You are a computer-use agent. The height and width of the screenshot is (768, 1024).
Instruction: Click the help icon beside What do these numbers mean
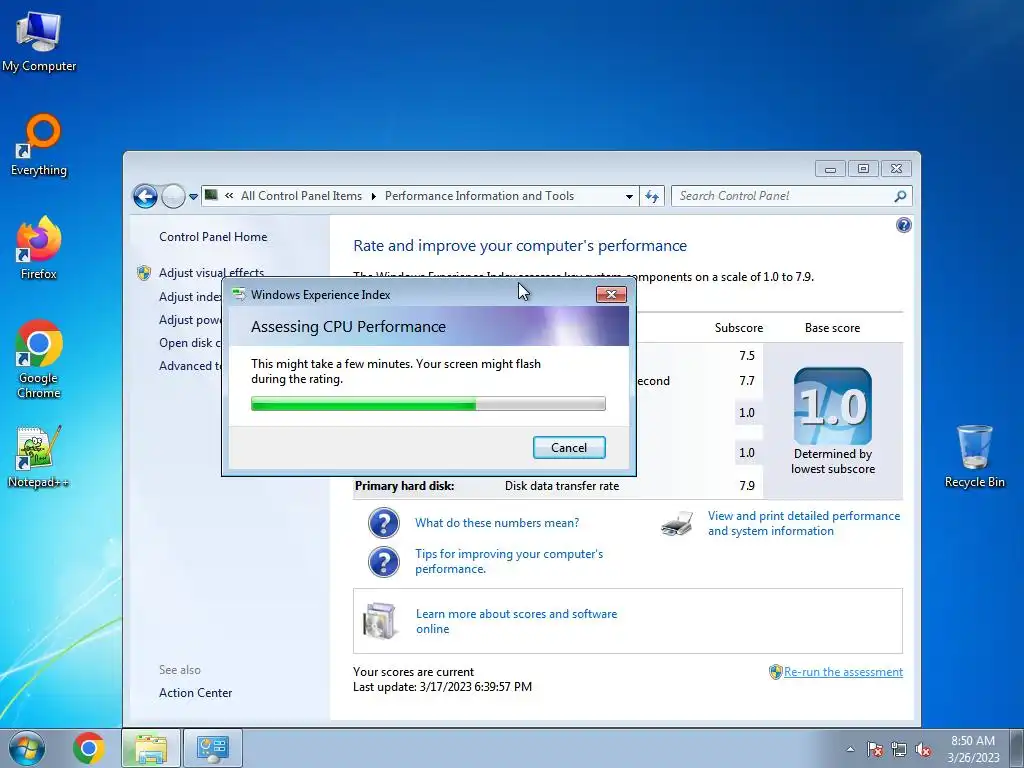pos(383,523)
